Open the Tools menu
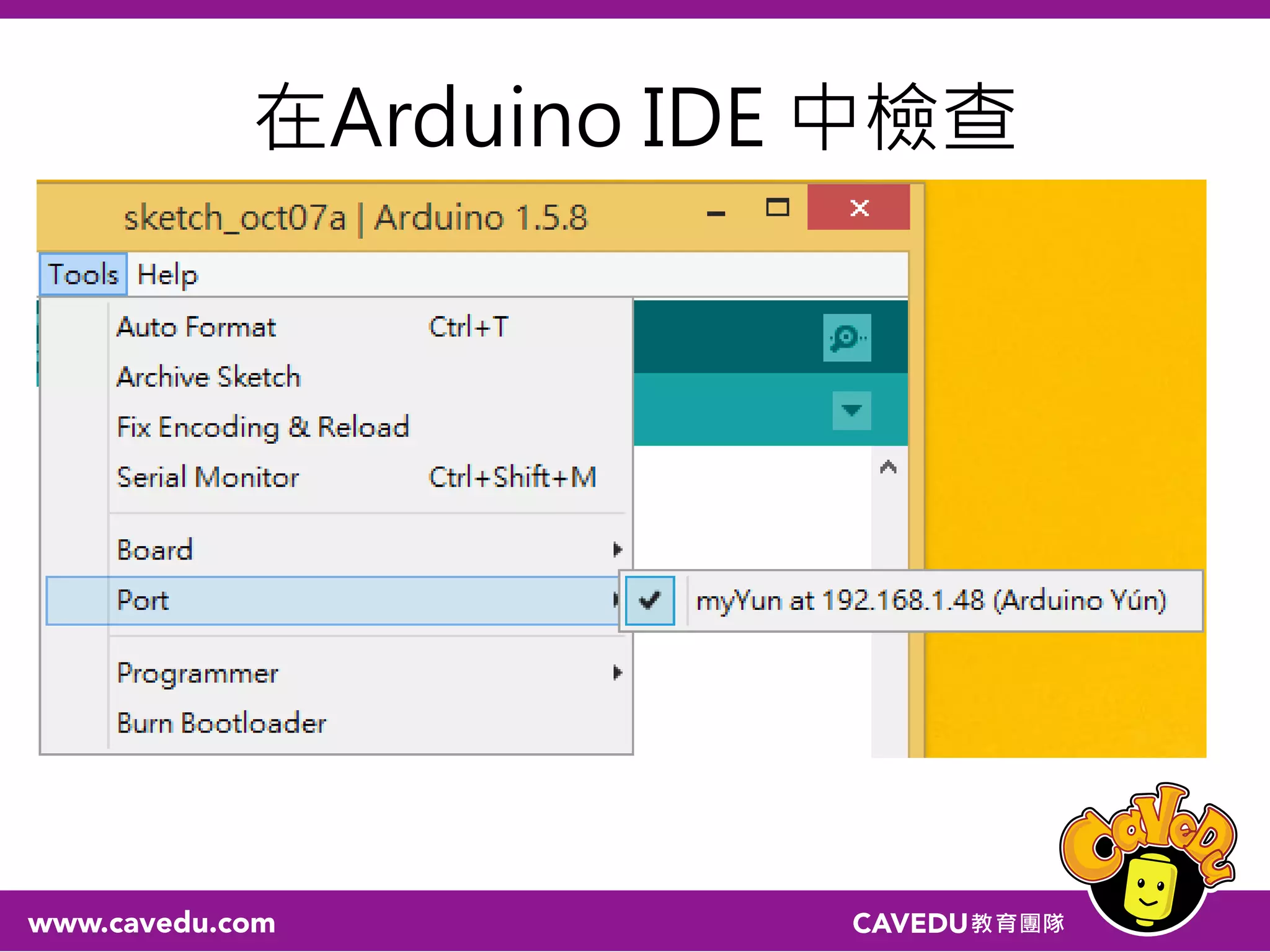This screenshot has height=952, width=1270. point(83,274)
